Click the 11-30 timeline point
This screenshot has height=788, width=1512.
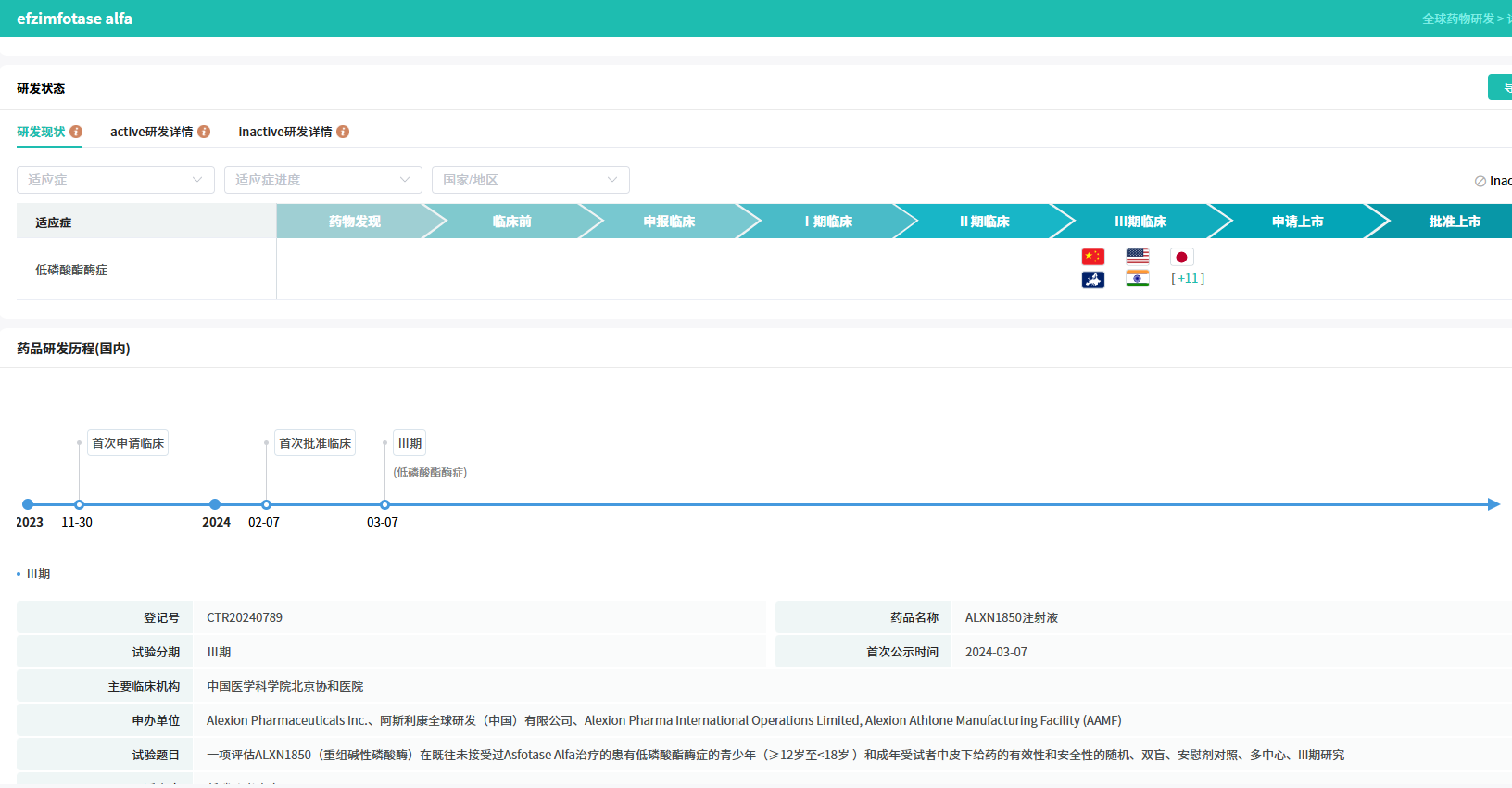click(79, 504)
